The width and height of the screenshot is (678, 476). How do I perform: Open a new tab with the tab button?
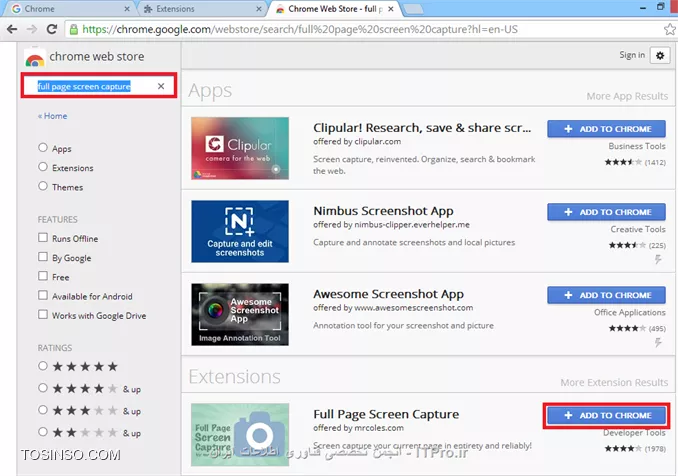point(413,9)
